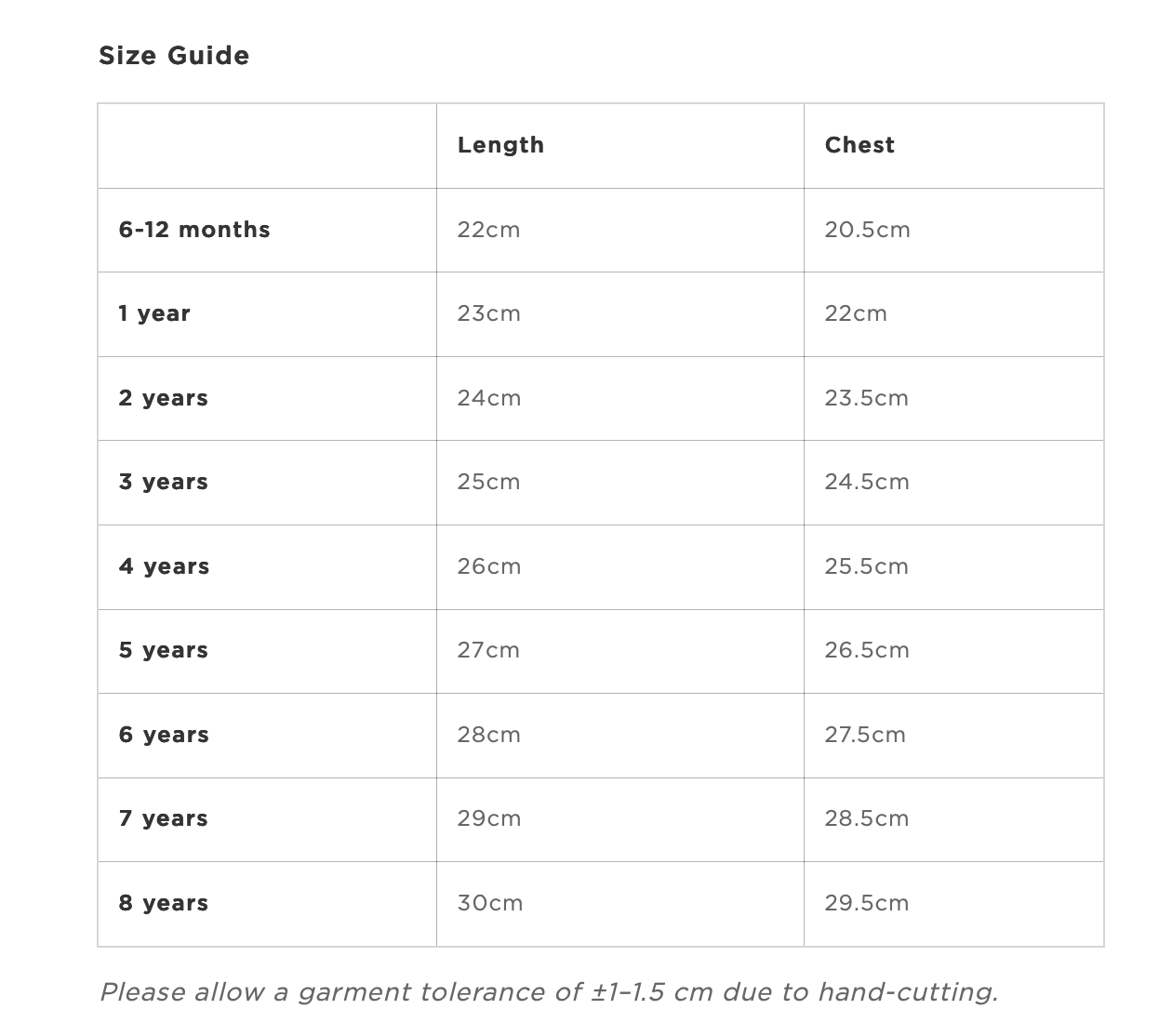Select the 25cm length value
This screenshot has height=1036, width=1159.
click(488, 482)
